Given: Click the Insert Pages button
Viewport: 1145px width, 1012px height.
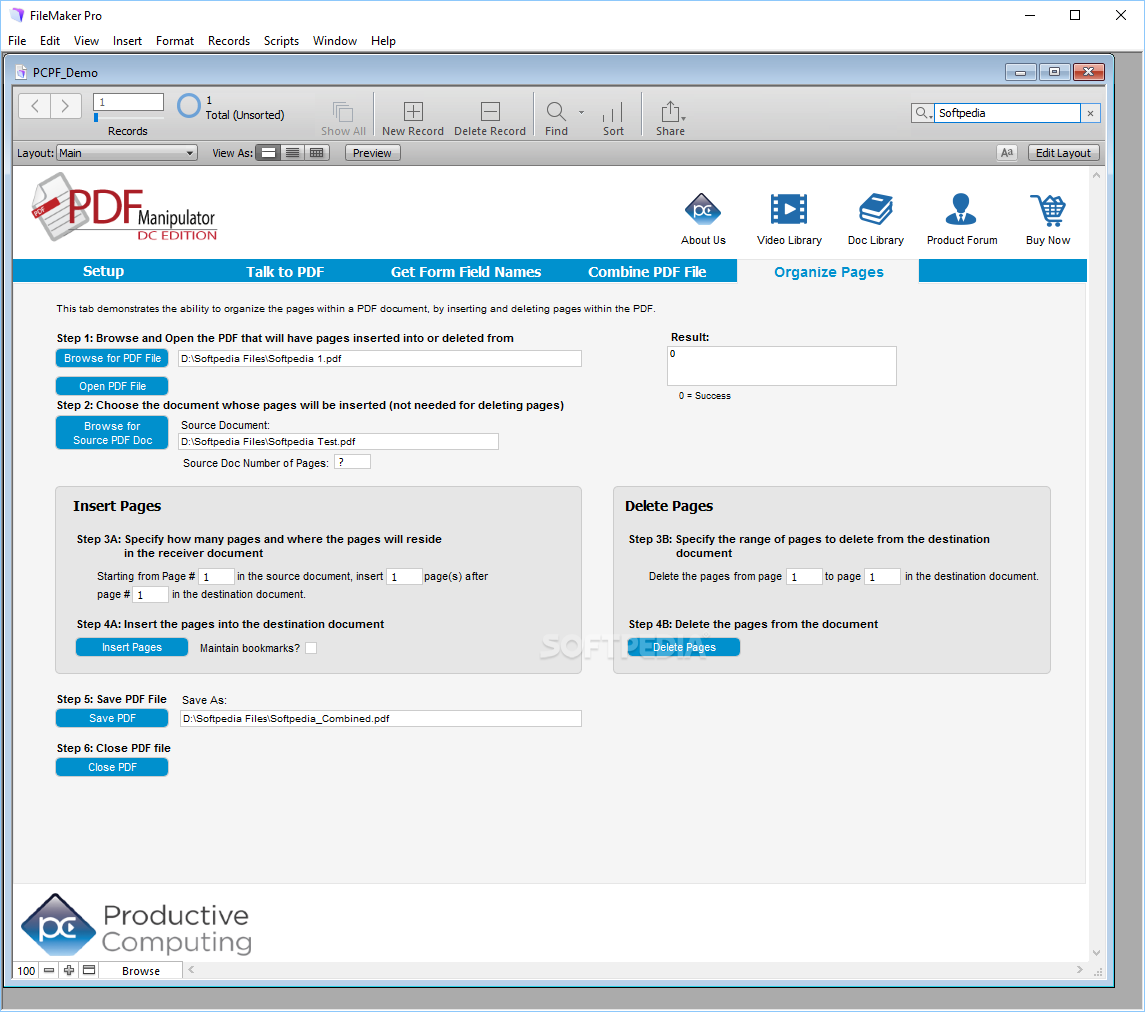Looking at the screenshot, I should [132, 647].
